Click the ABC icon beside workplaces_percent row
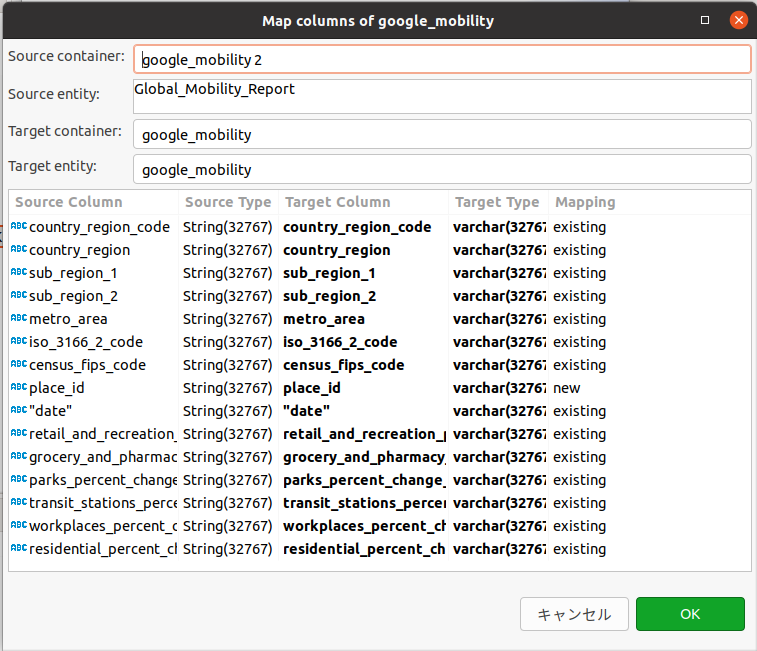757x651 pixels. (19, 526)
